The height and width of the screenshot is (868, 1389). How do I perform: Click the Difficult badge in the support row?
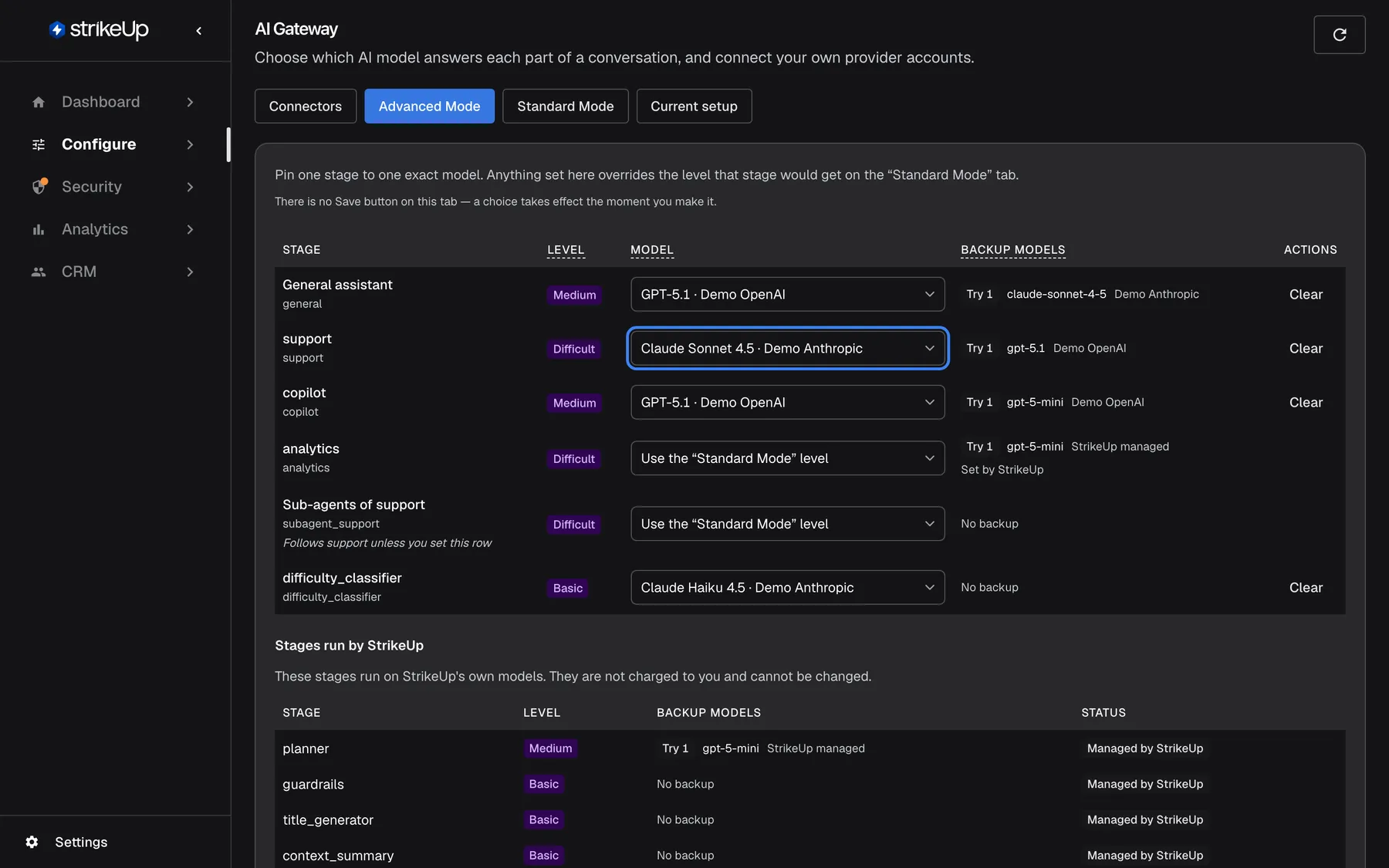(x=574, y=349)
